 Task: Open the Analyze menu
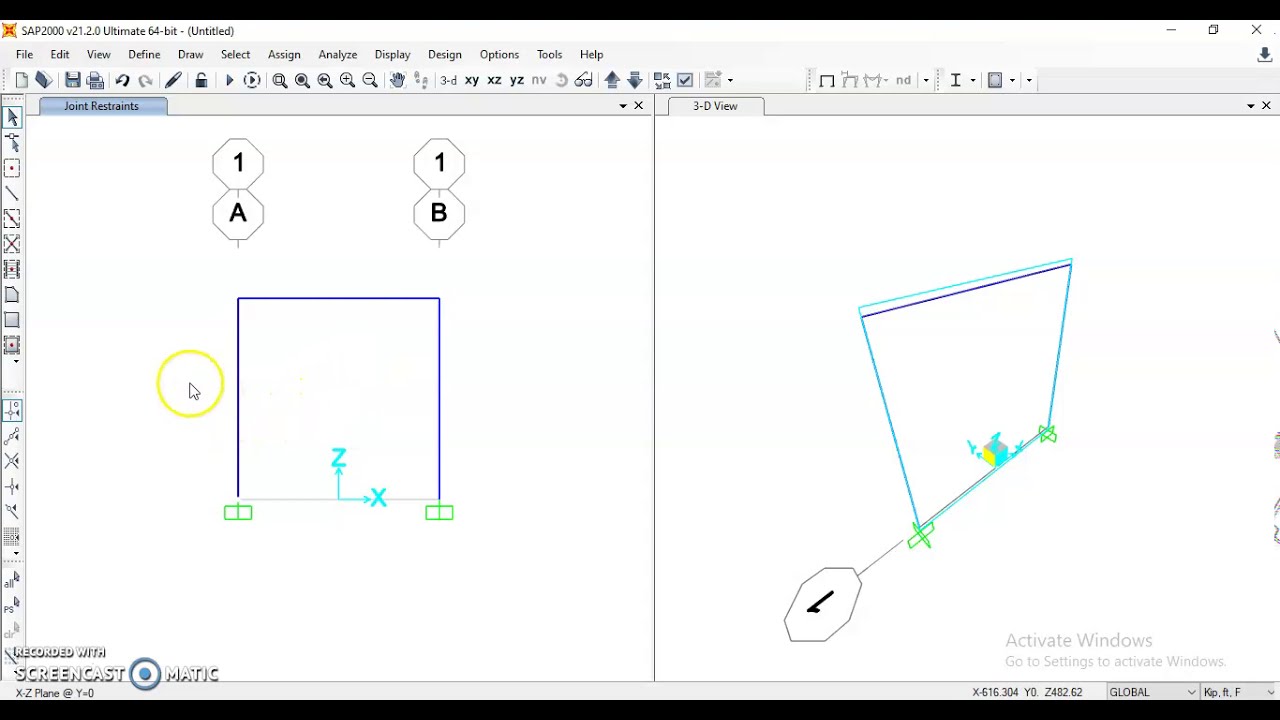[338, 54]
